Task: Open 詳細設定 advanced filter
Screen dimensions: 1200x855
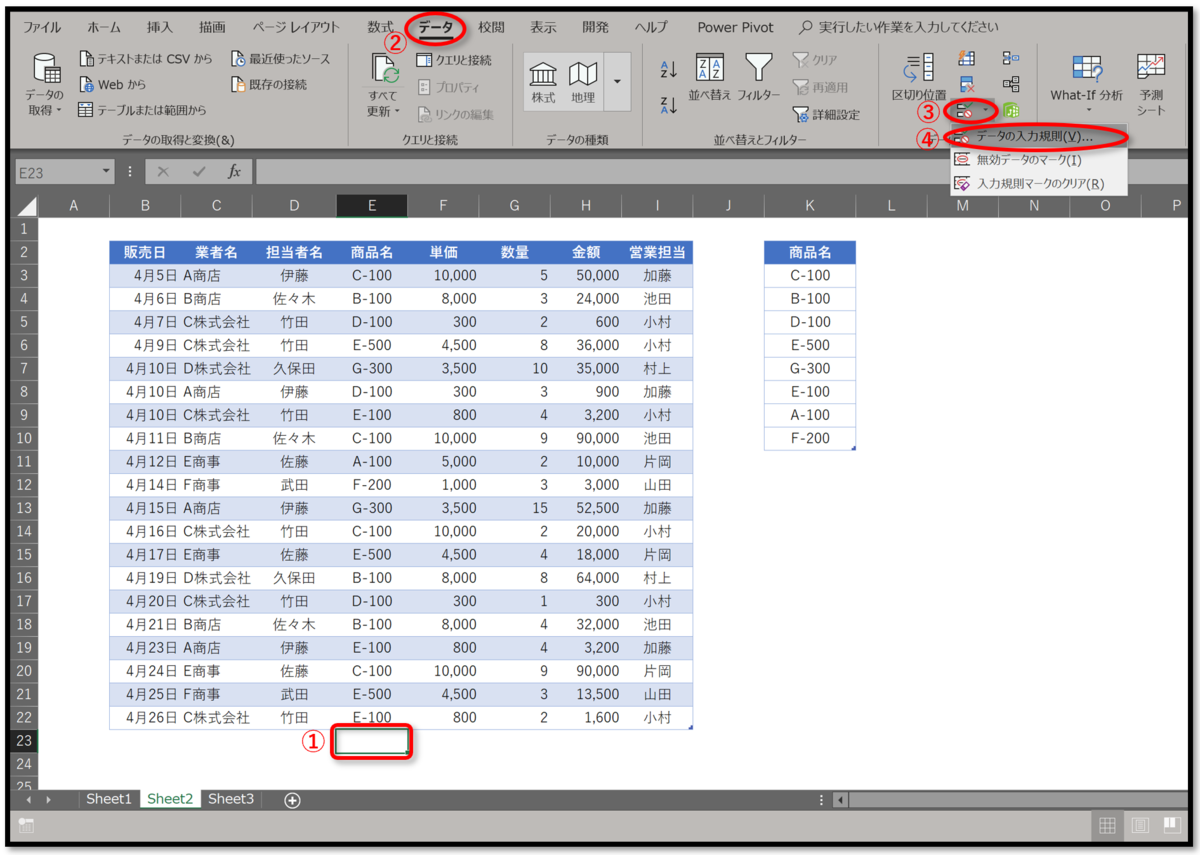Action: [x=825, y=115]
